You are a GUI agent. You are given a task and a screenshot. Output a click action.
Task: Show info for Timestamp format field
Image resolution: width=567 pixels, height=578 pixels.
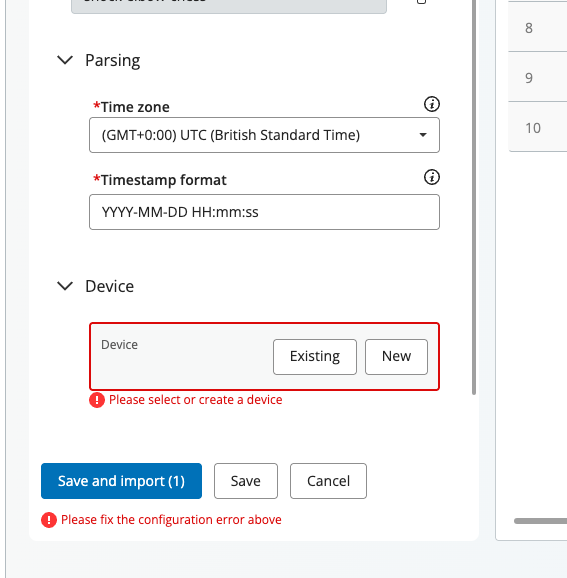(432, 177)
